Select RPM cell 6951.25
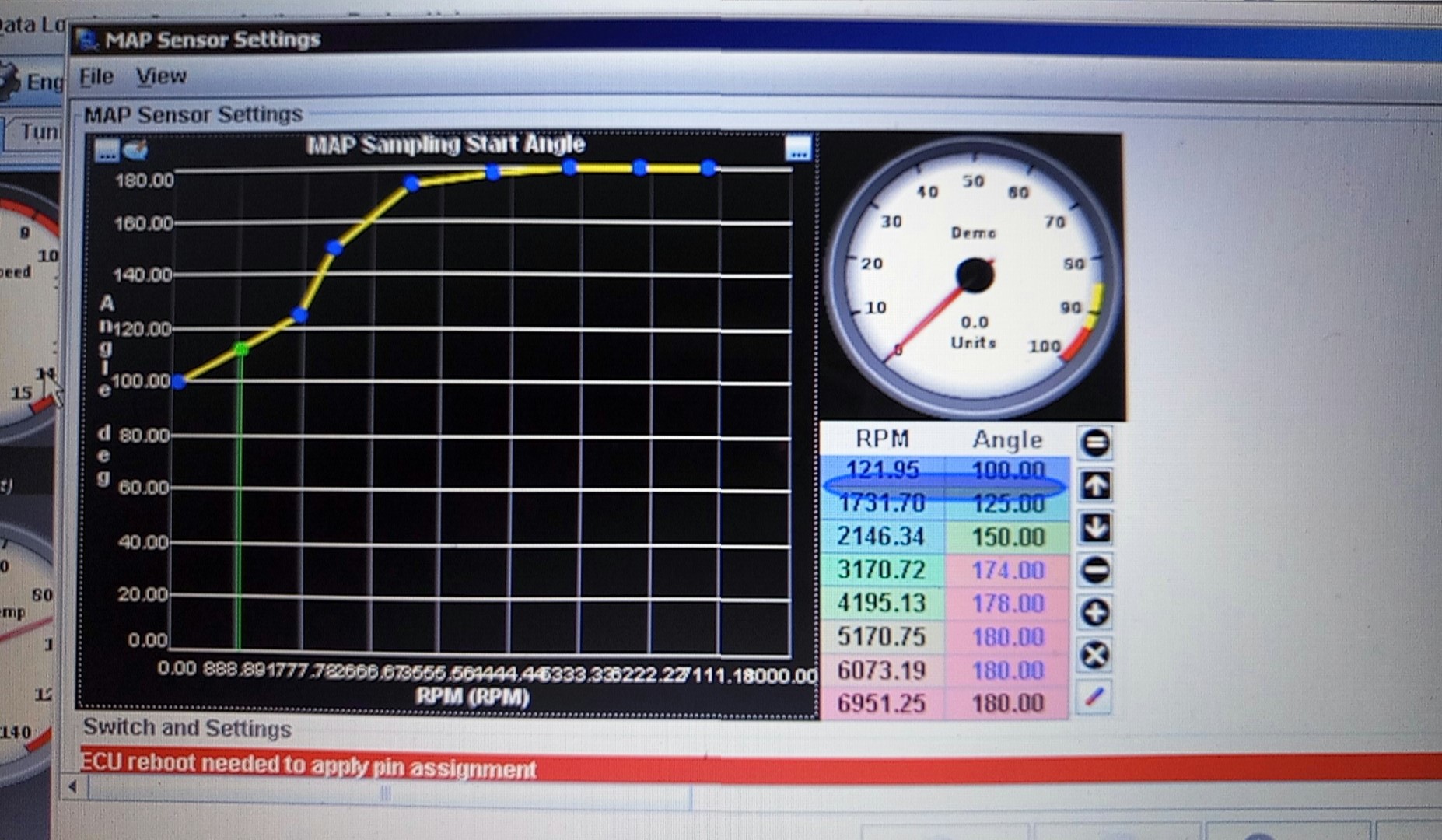Viewport: 1442px width, 840px height. (x=883, y=704)
